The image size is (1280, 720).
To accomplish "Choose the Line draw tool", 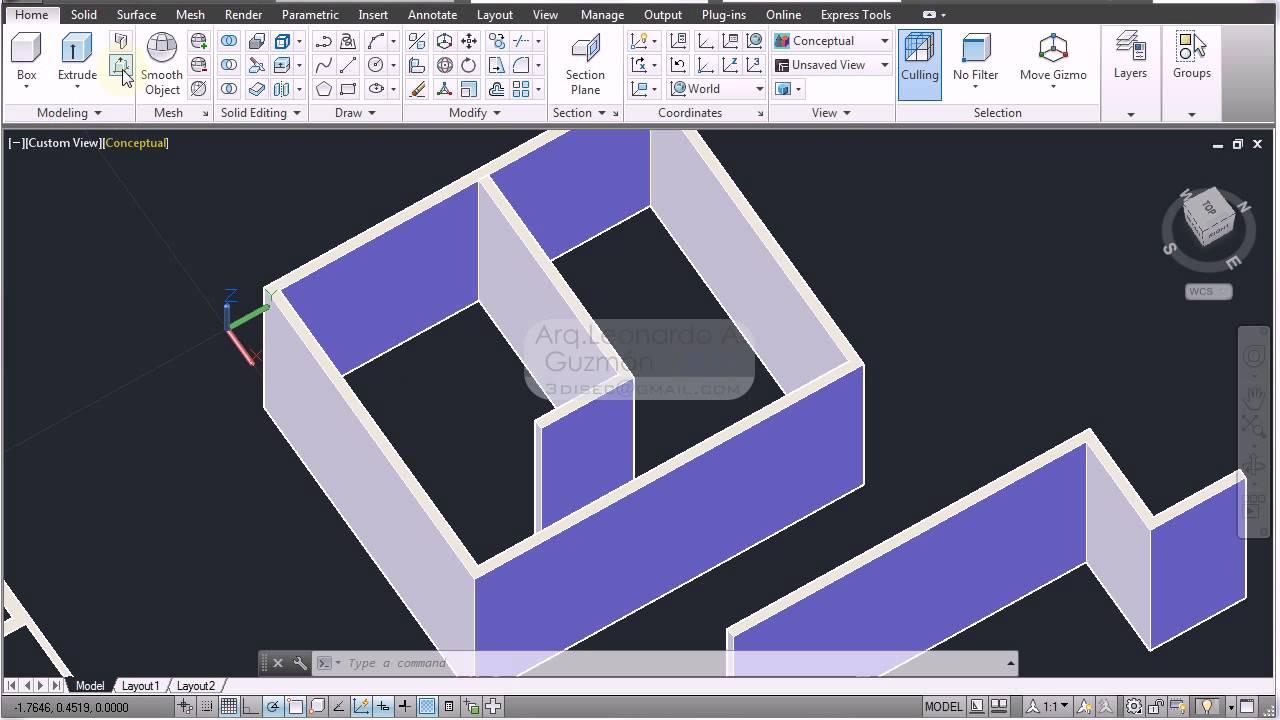I will pos(348,65).
